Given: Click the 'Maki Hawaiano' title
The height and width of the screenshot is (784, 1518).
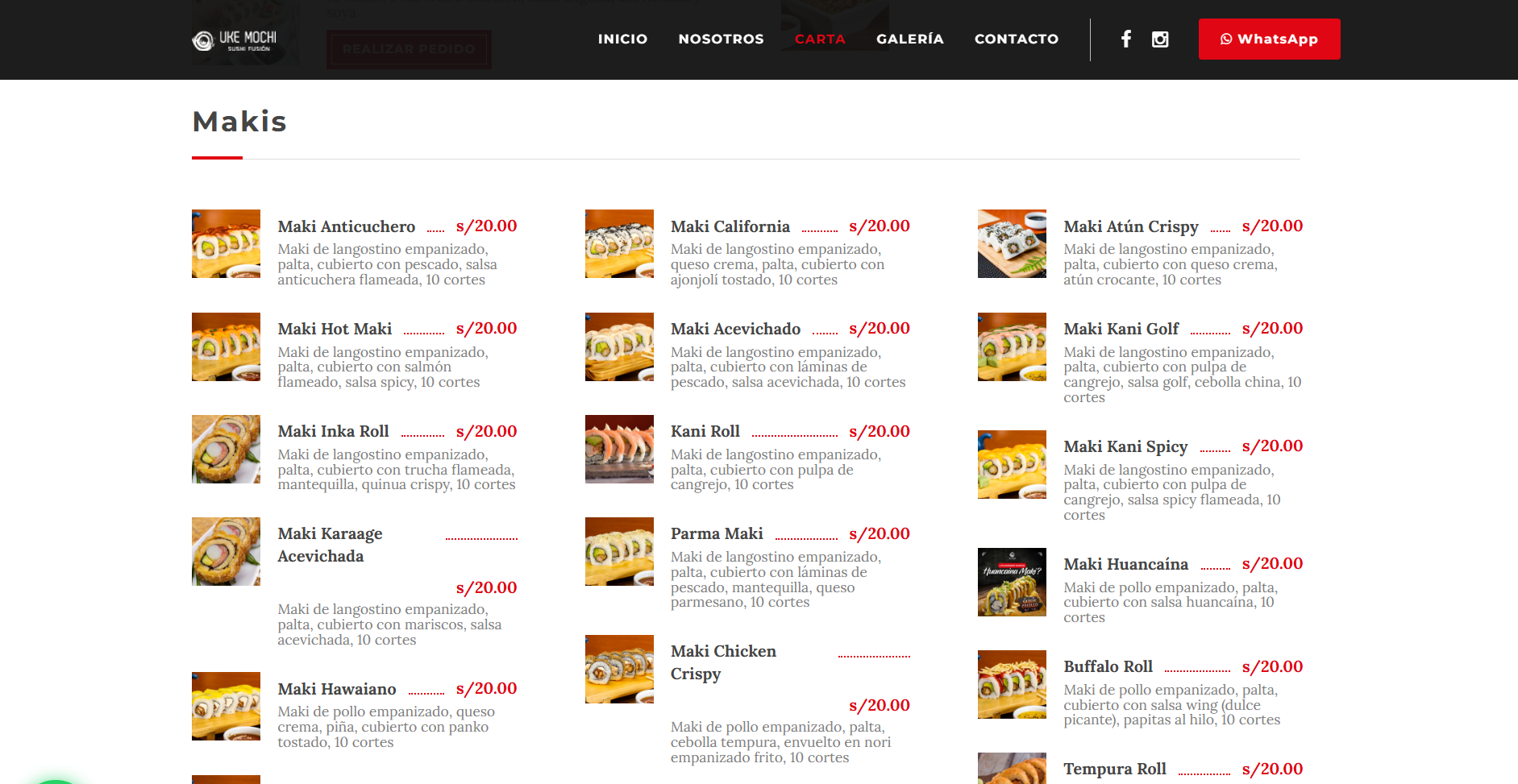Looking at the screenshot, I should click(337, 689).
